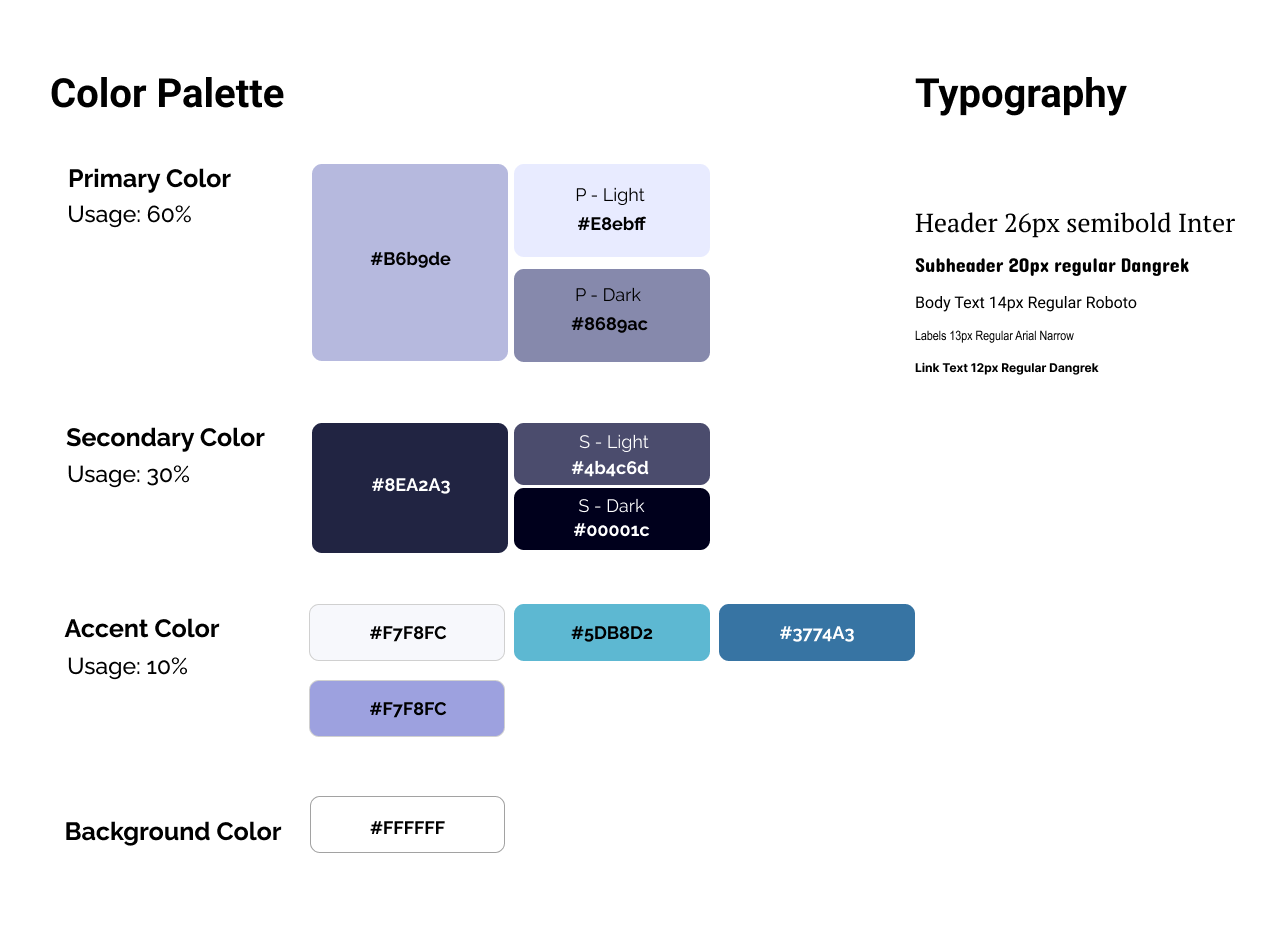
Task: Click the Accent Color Usage: 10% text
Action: pos(128,666)
